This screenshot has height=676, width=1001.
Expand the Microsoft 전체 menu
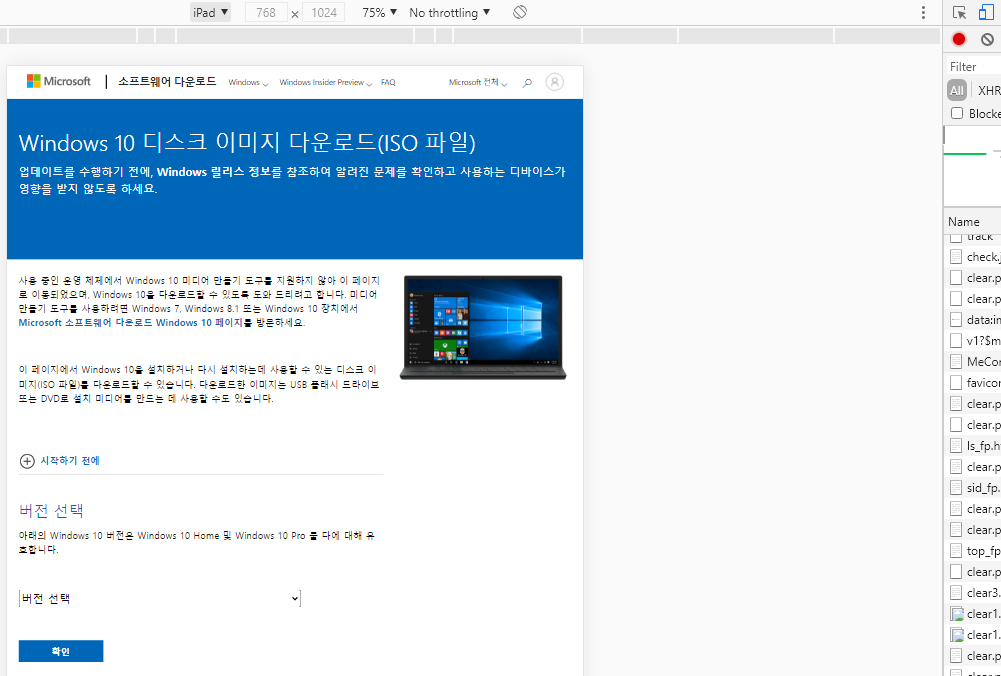[478, 82]
